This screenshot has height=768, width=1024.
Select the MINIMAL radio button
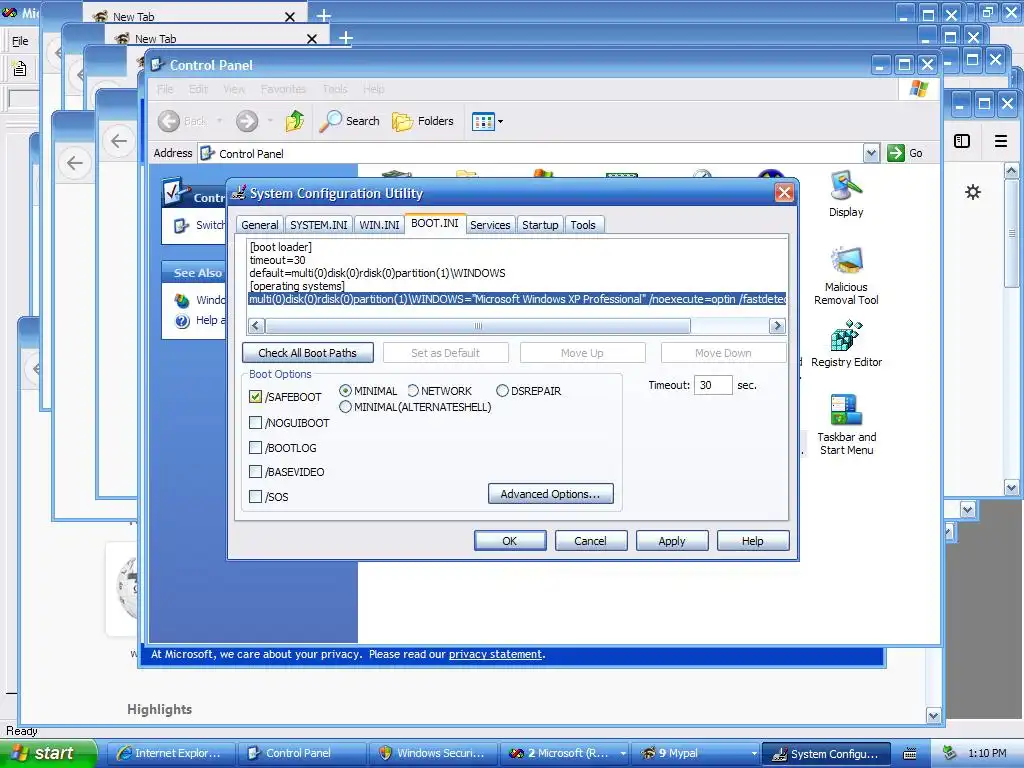(x=345, y=391)
